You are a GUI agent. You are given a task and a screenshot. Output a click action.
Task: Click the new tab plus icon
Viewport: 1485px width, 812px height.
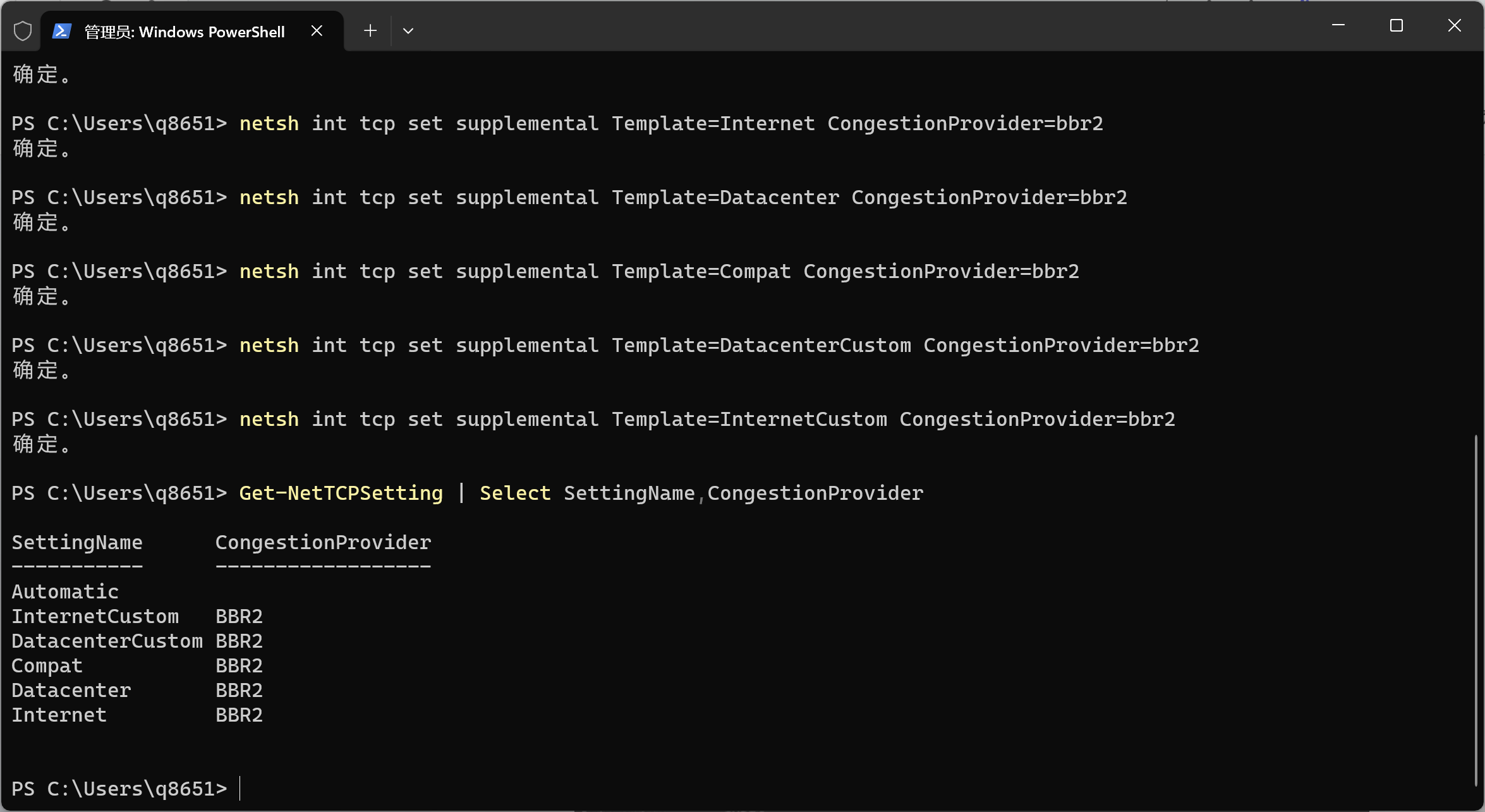(369, 30)
